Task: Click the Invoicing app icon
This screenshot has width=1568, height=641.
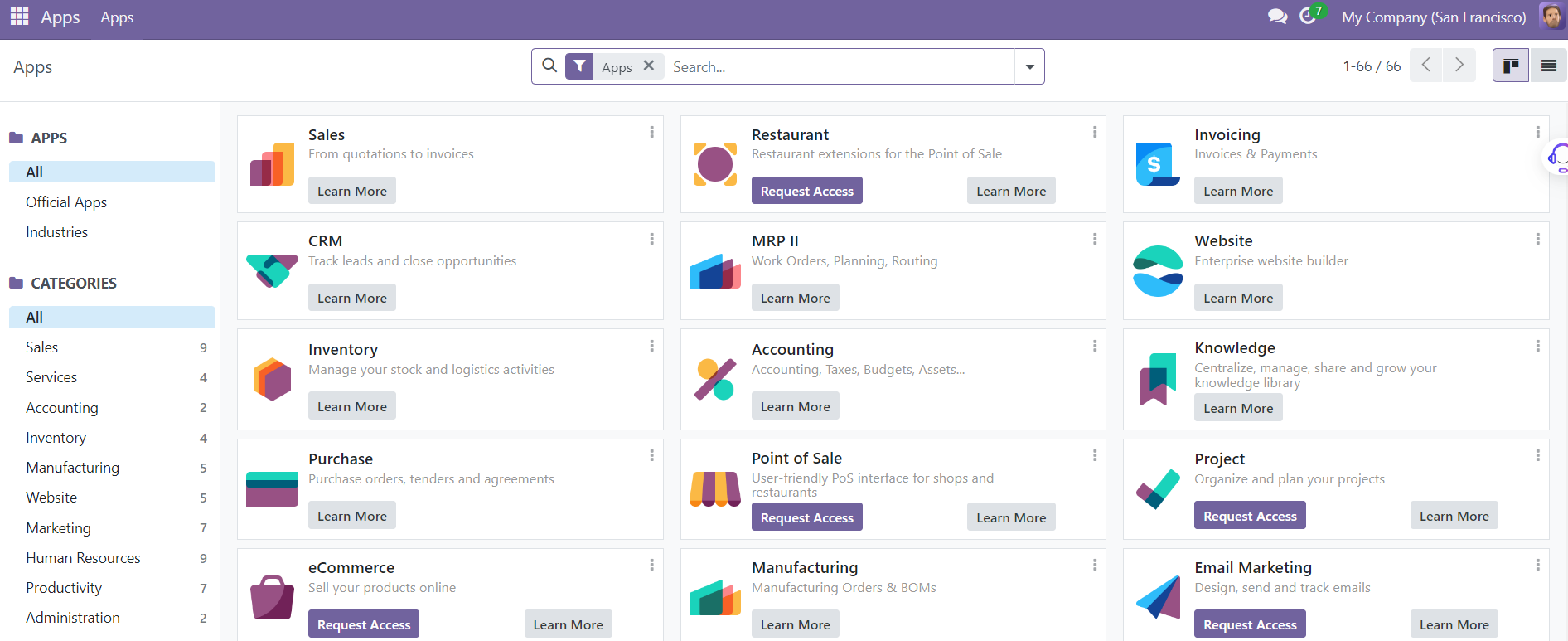Action: pyautogui.click(x=1158, y=163)
